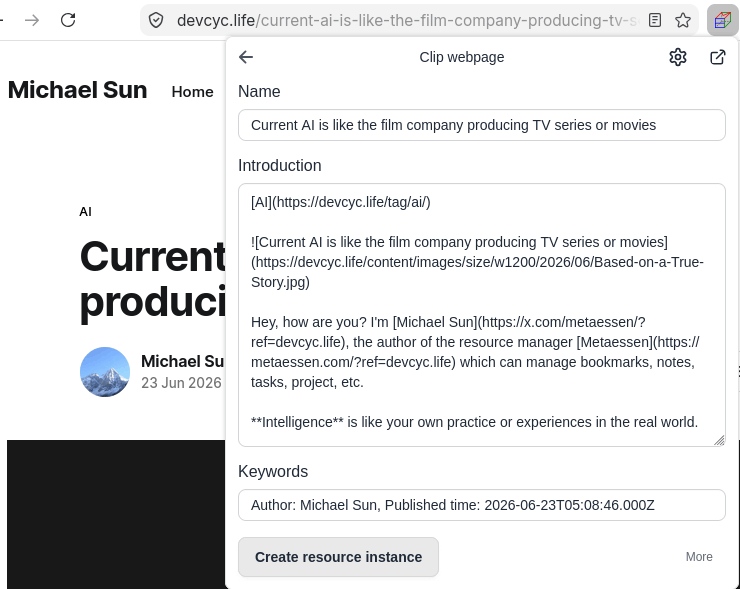Click the More link in clipper panel
Image resolution: width=740 pixels, height=589 pixels.
(x=699, y=557)
